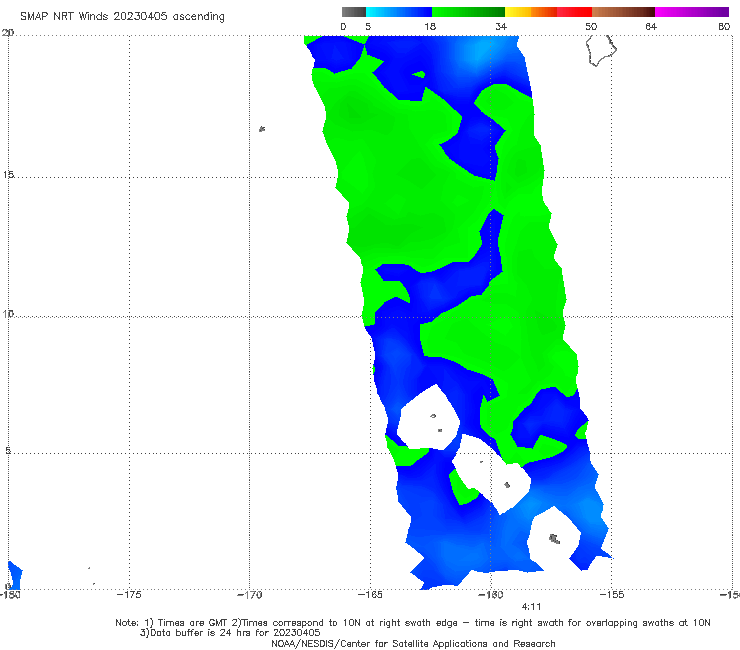Click latitude axis label '20'

pos(8,33)
